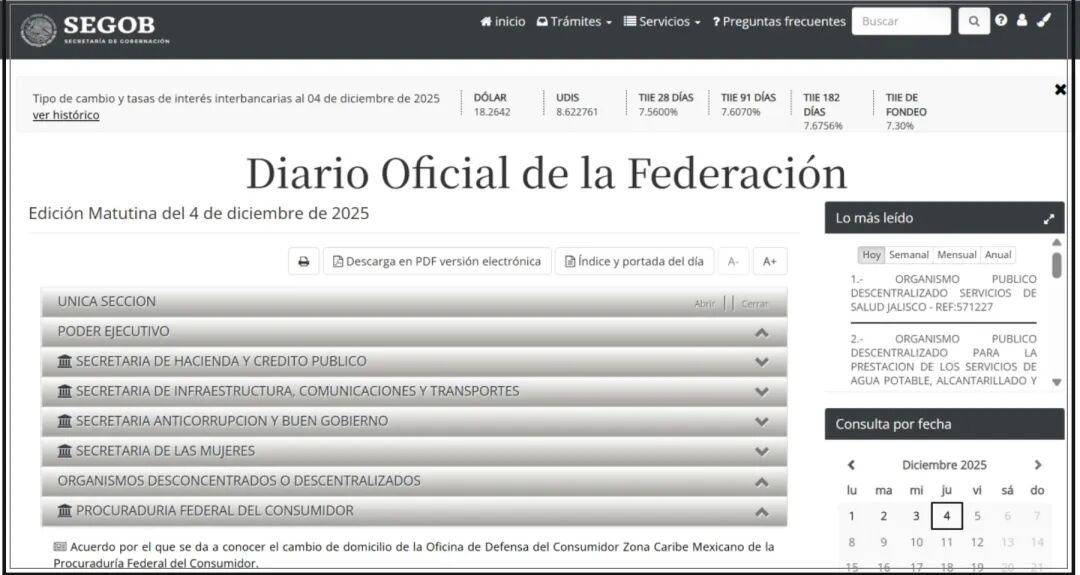Increase font size with A+ button
Screen dimensions: 1080x575
[x=770, y=262]
